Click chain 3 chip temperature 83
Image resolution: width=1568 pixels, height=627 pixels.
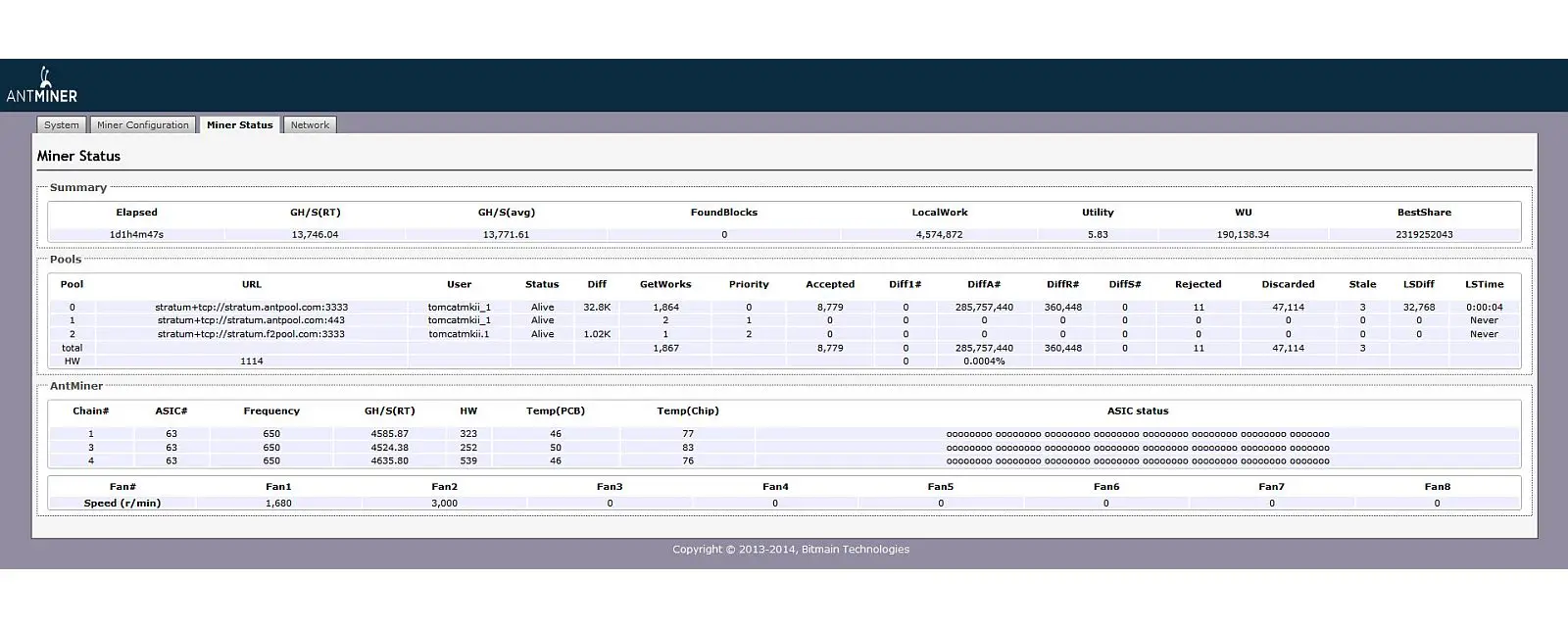688,448
